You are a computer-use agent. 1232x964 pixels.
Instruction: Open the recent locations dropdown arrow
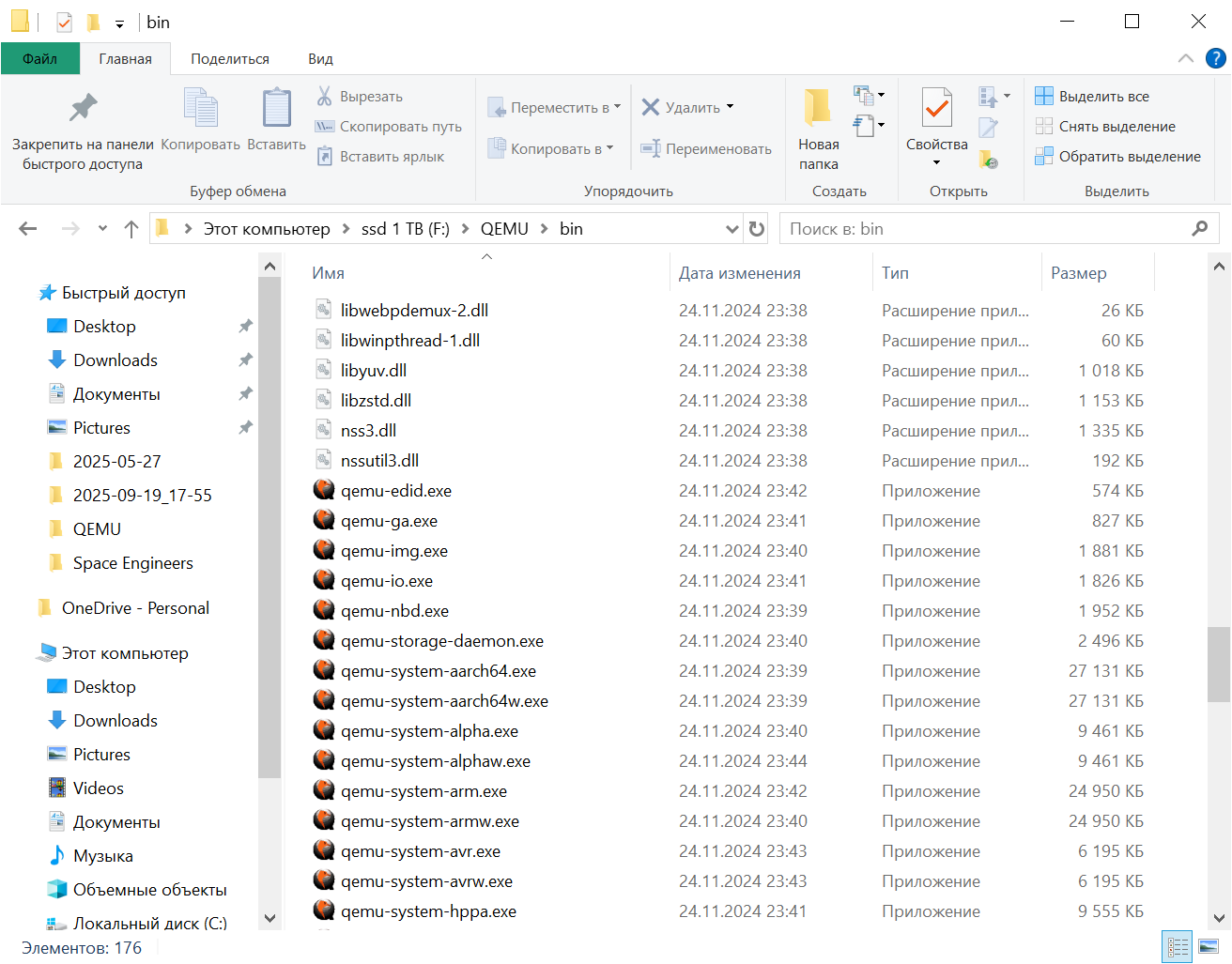tap(102, 229)
